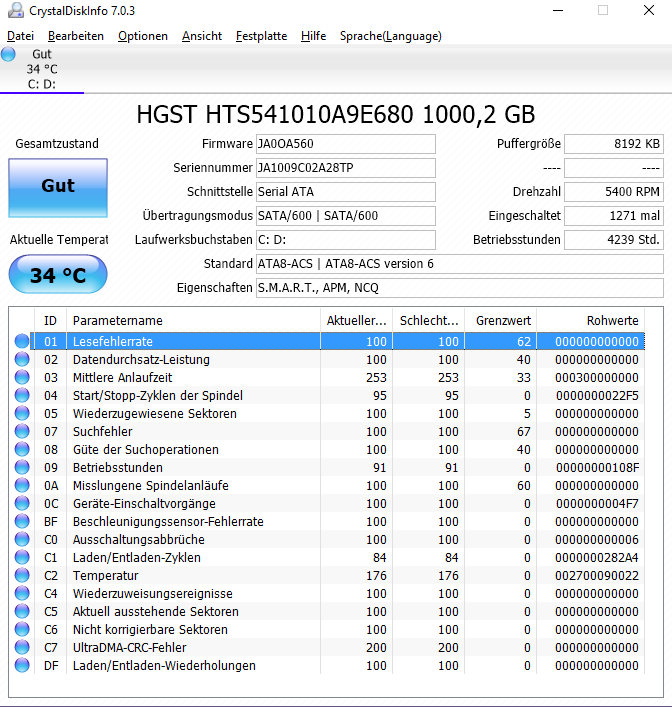This screenshot has width=672, height=707.
Task: Click the status orb for Mittlere Anlaufzeit row
Action: 22,377
